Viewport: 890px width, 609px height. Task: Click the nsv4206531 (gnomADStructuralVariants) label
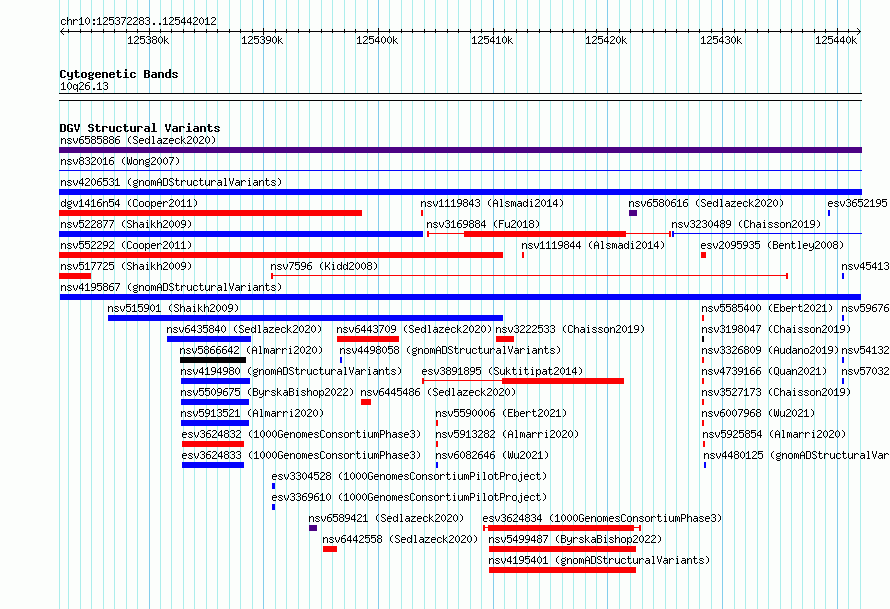tap(171, 182)
